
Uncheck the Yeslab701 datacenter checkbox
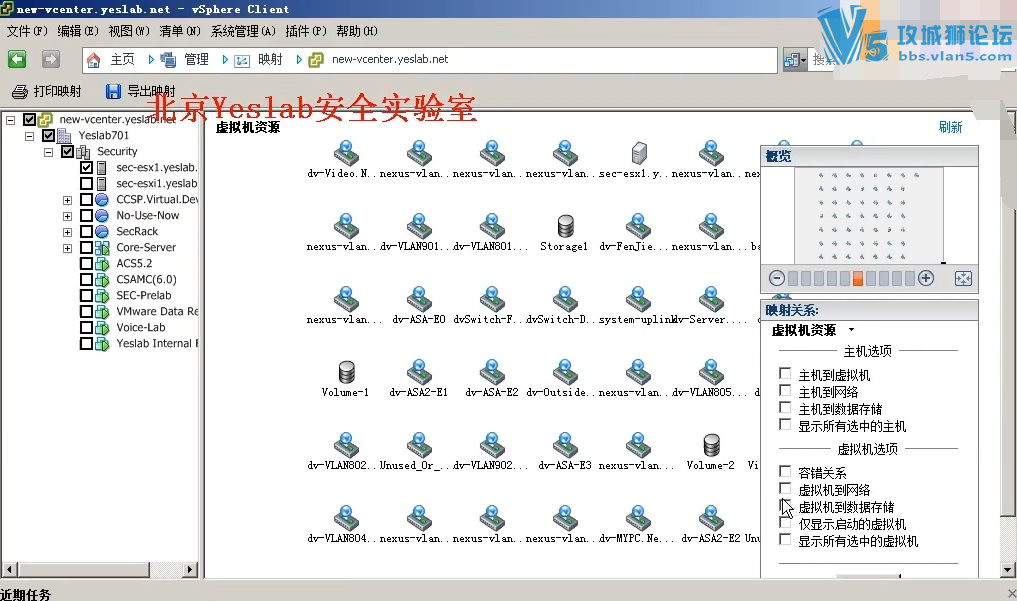click(48, 136)
